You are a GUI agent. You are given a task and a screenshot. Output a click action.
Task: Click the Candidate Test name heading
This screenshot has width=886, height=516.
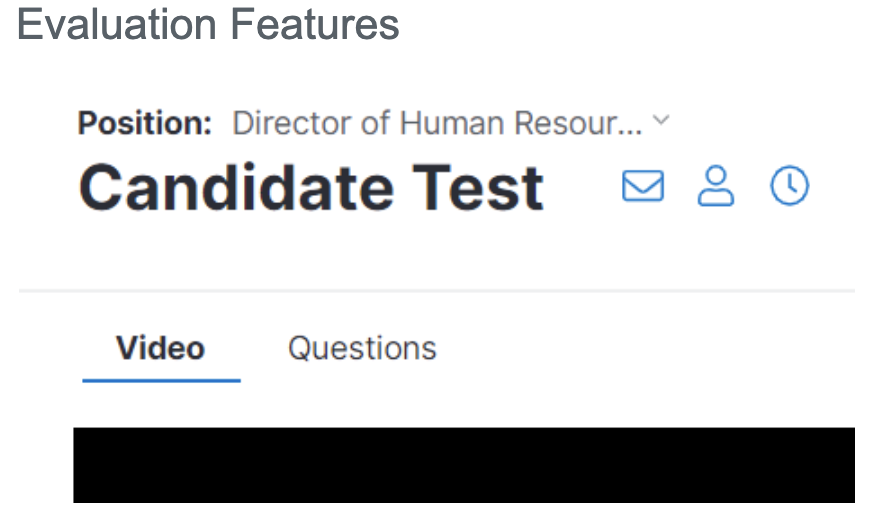(x=311, y=188)
